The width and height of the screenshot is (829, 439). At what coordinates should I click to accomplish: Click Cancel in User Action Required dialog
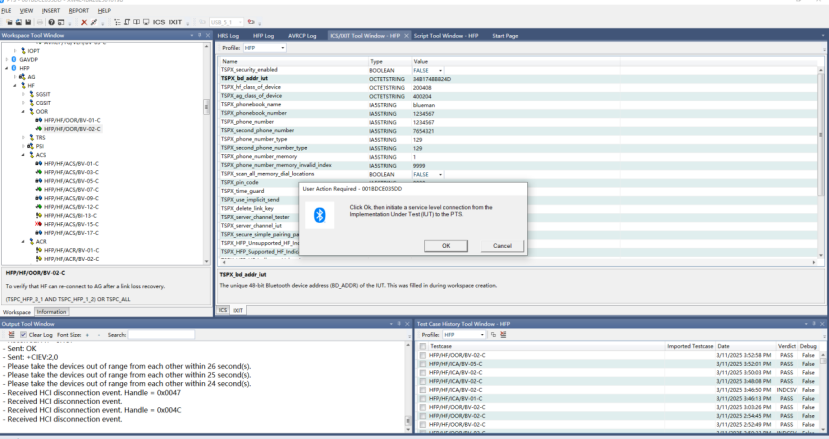(502, 246)
